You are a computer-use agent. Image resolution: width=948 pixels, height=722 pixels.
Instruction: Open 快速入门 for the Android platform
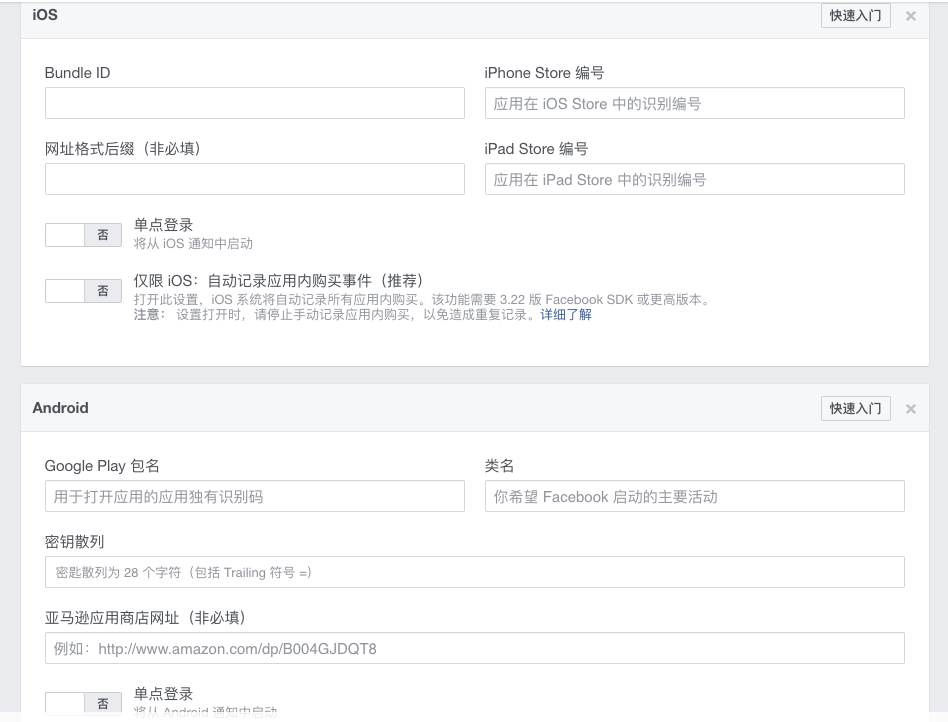[855, 408]
